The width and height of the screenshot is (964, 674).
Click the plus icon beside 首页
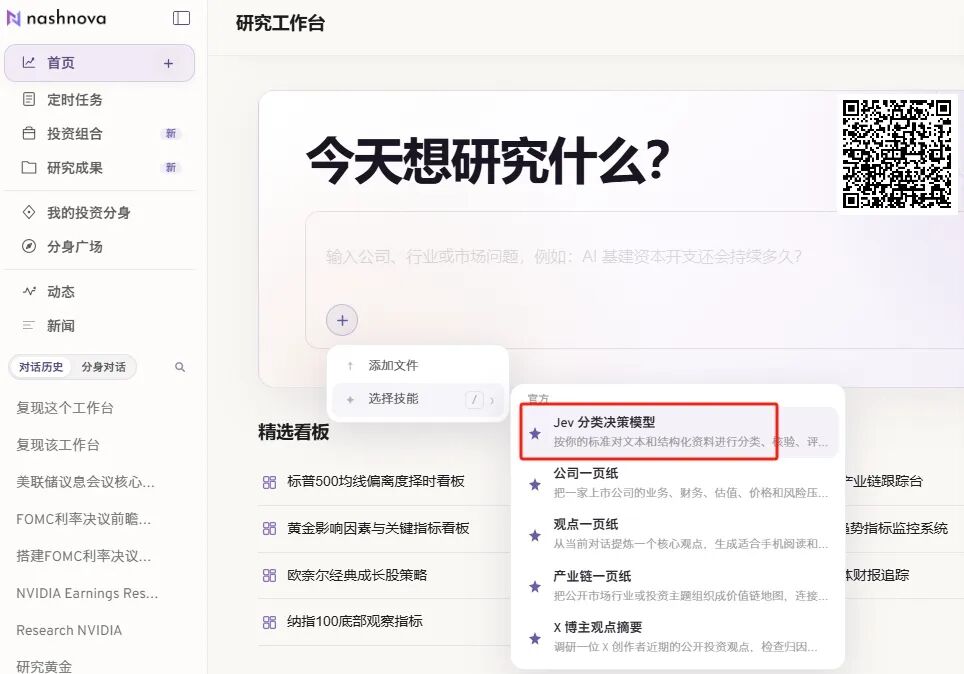click(x=168, y=63)
